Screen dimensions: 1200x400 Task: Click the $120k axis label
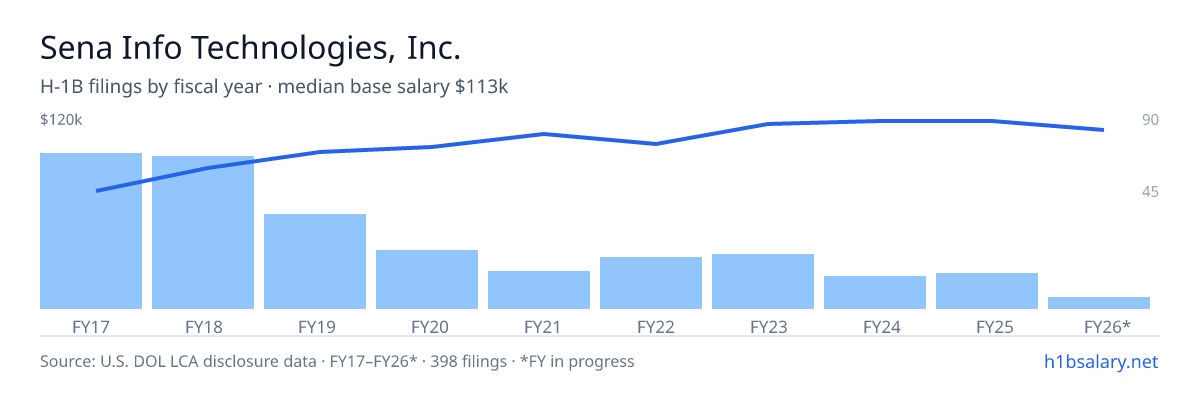[61, 120]
